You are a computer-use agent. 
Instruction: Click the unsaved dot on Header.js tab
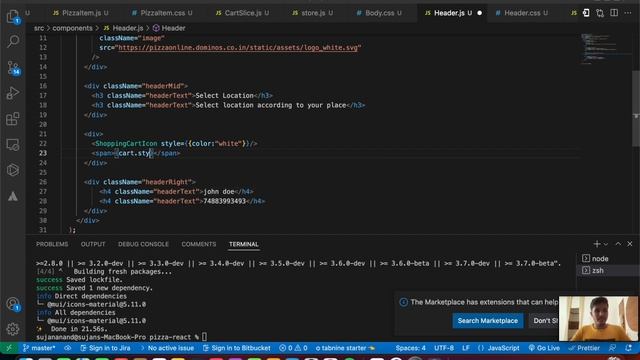pos(480,13)
